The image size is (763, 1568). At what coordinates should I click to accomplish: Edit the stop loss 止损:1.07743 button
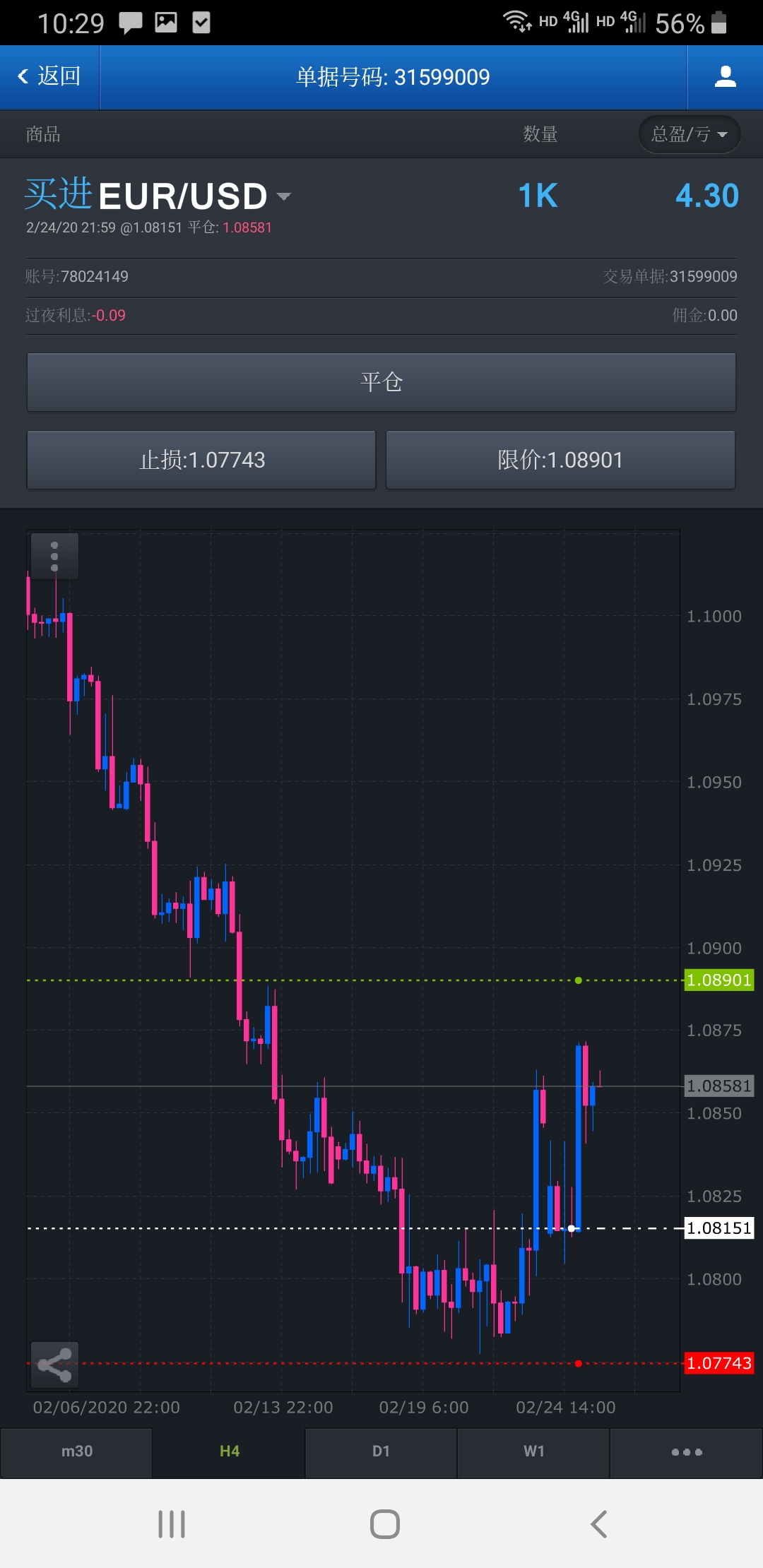point(201,460)
